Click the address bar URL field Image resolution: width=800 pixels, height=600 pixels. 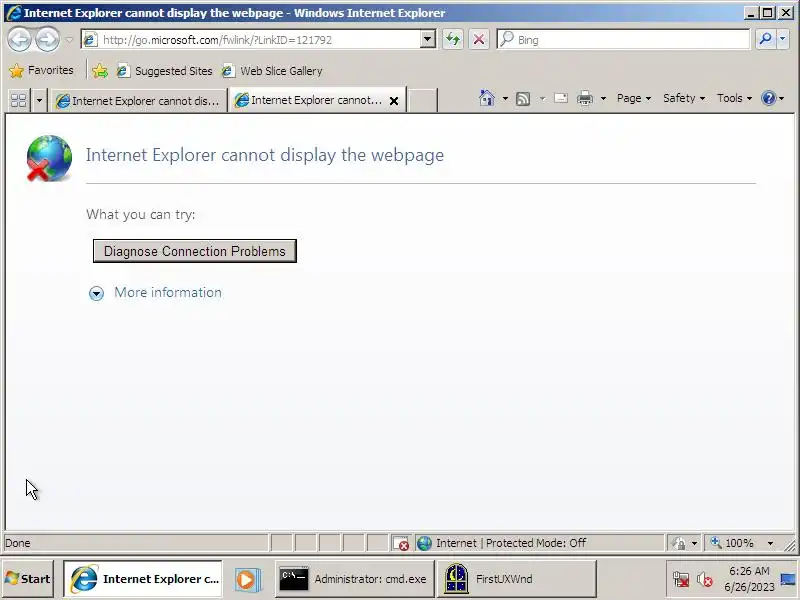point(251,39)
